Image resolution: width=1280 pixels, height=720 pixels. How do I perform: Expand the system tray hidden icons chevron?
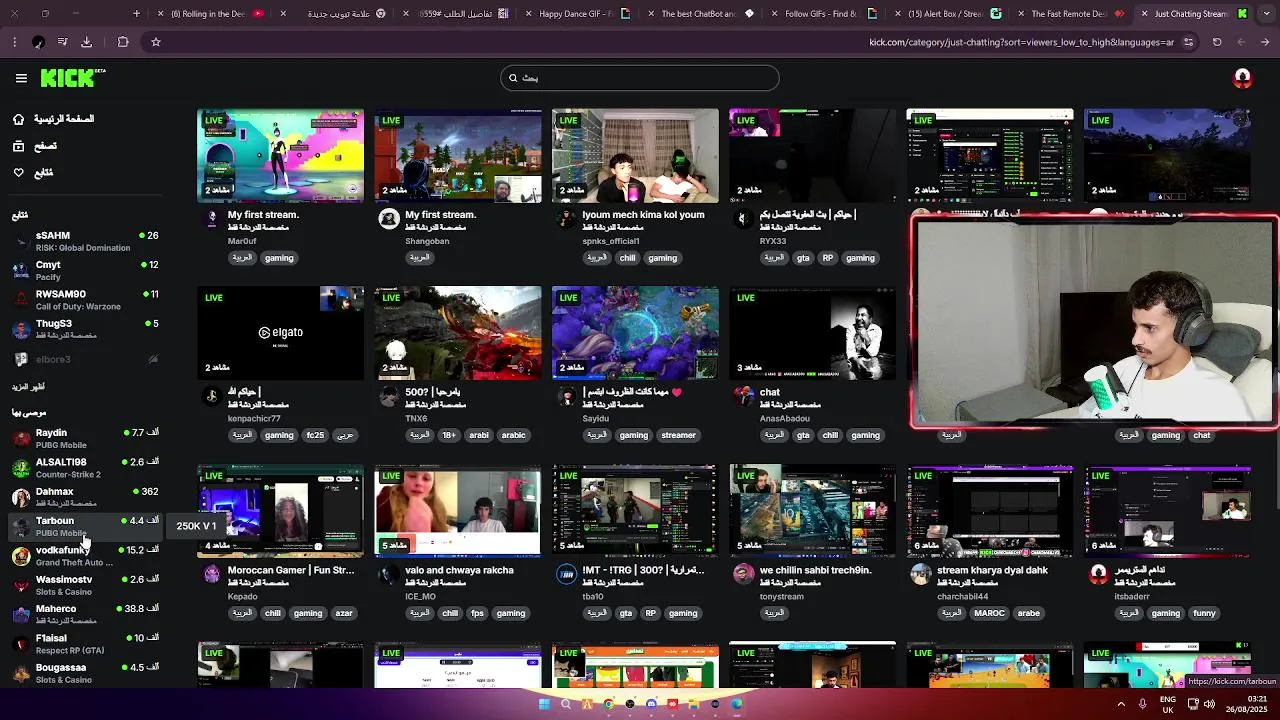(1120, 704)
